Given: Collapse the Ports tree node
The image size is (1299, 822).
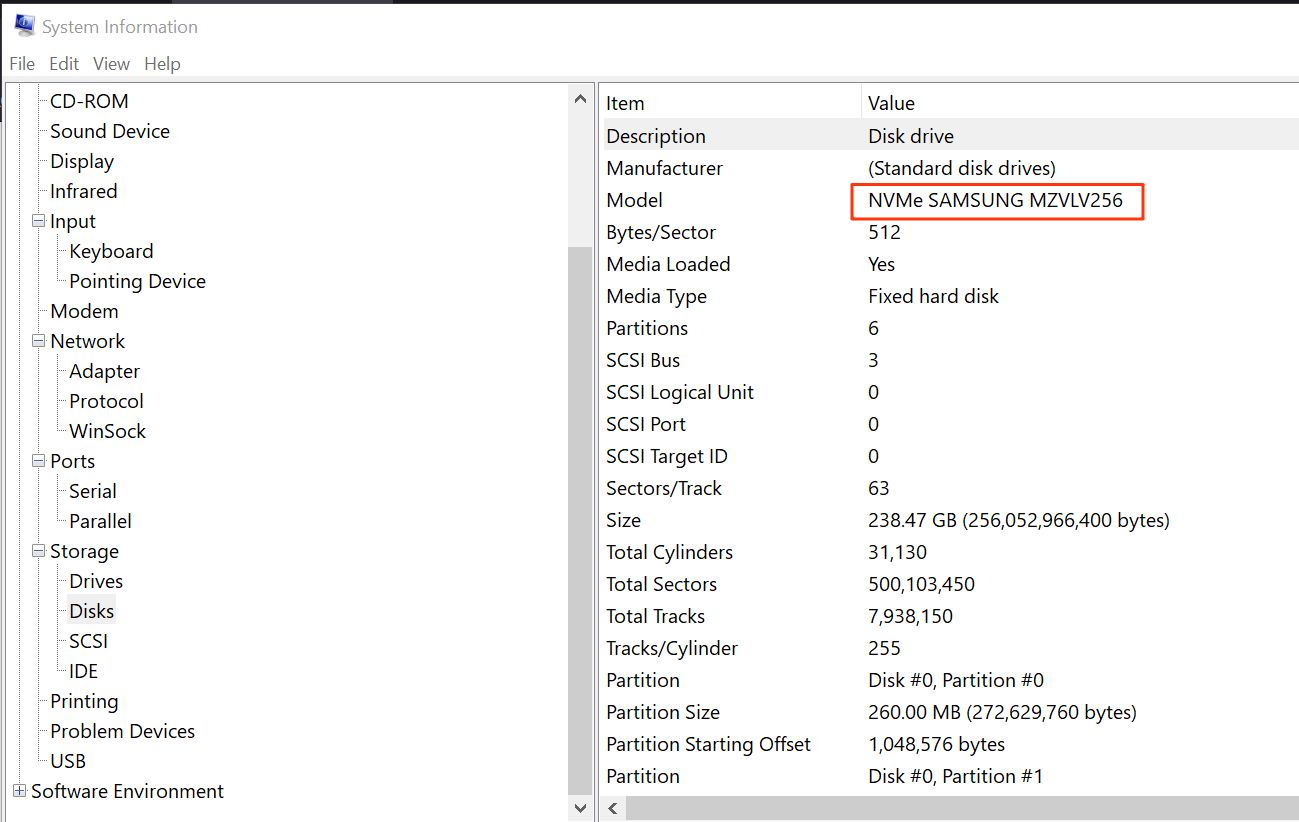Looking at the screenshot, I should 39,461.
